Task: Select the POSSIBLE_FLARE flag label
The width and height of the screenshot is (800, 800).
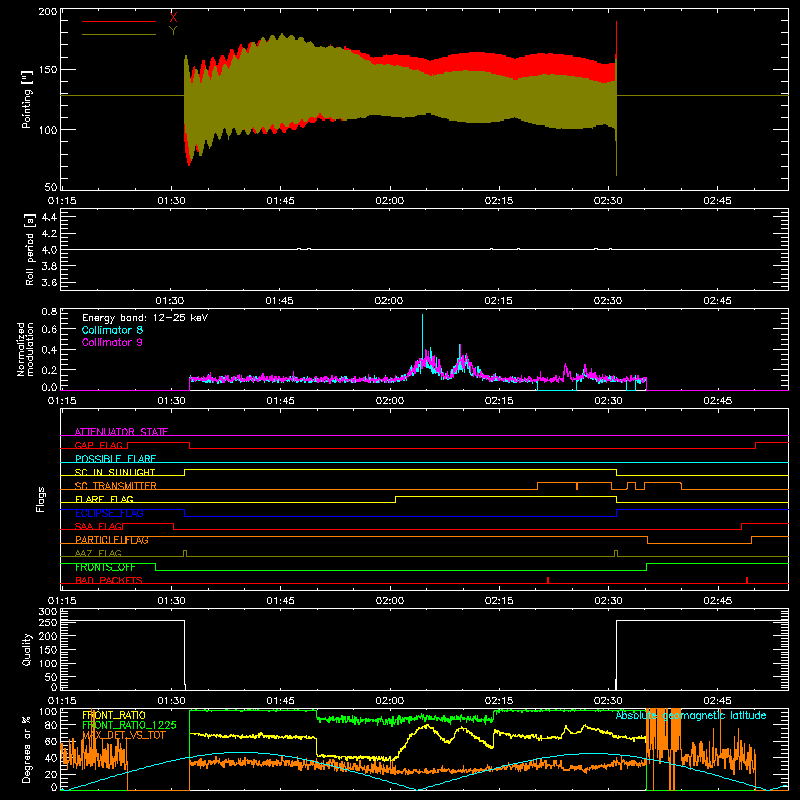Action: (x=115, y=459)
